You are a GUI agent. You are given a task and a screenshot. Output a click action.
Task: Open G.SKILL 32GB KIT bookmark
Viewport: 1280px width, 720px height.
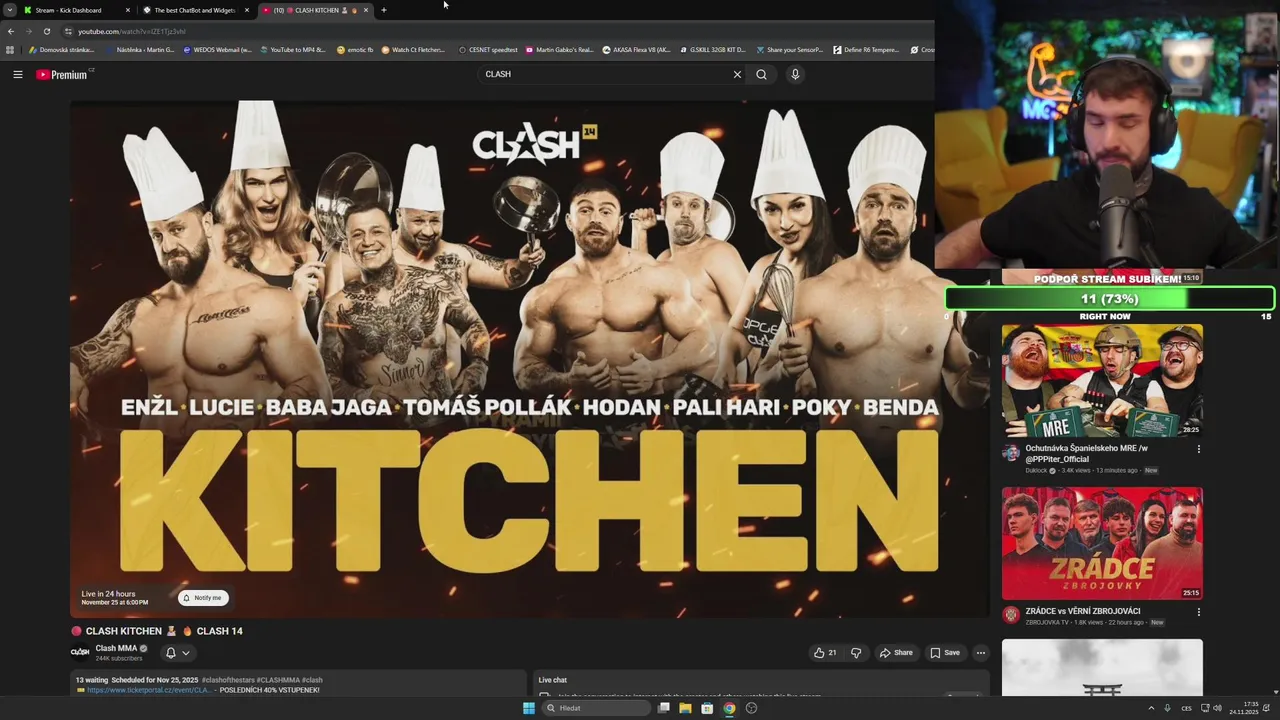(x=712, y=49)
